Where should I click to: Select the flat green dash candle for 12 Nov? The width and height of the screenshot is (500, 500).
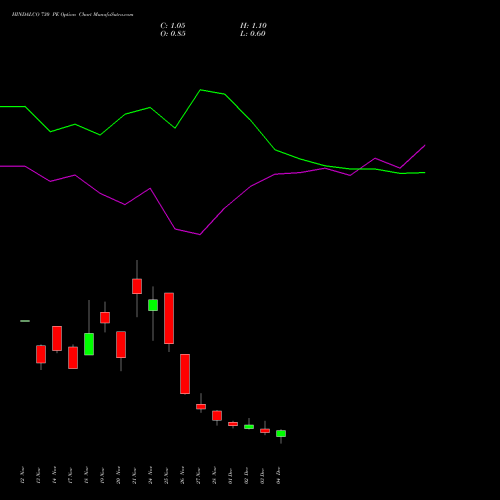[25, 321]
